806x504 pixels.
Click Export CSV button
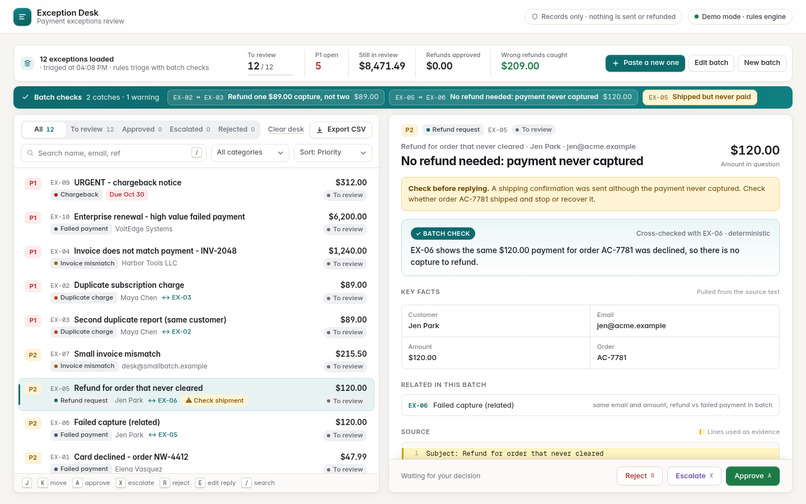click(x=341, y=130)
